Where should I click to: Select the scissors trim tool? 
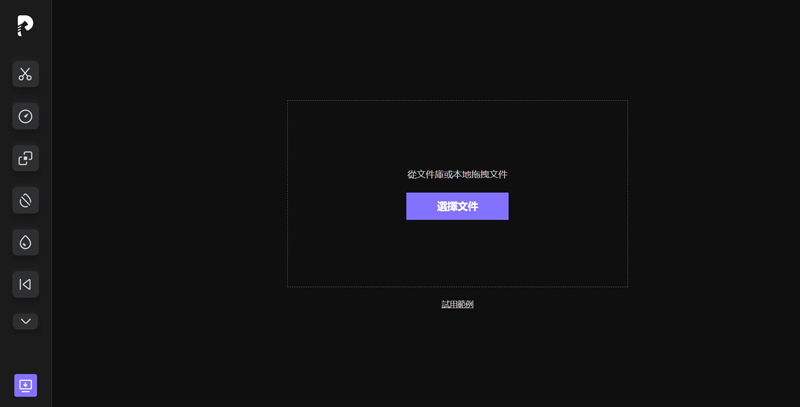pos(26,74)
